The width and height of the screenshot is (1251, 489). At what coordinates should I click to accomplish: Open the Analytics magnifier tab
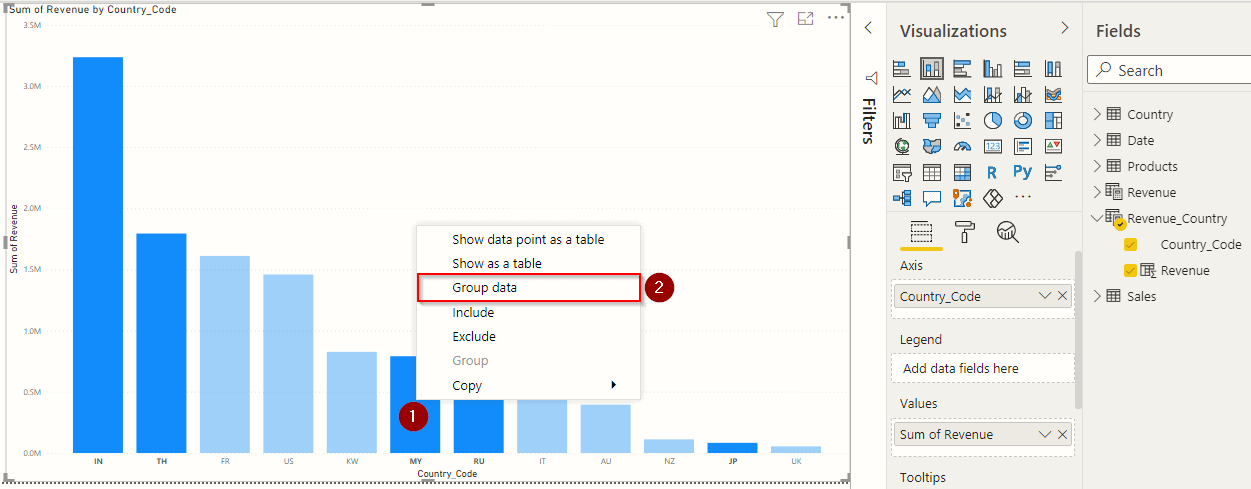[x=1007, y=232]
